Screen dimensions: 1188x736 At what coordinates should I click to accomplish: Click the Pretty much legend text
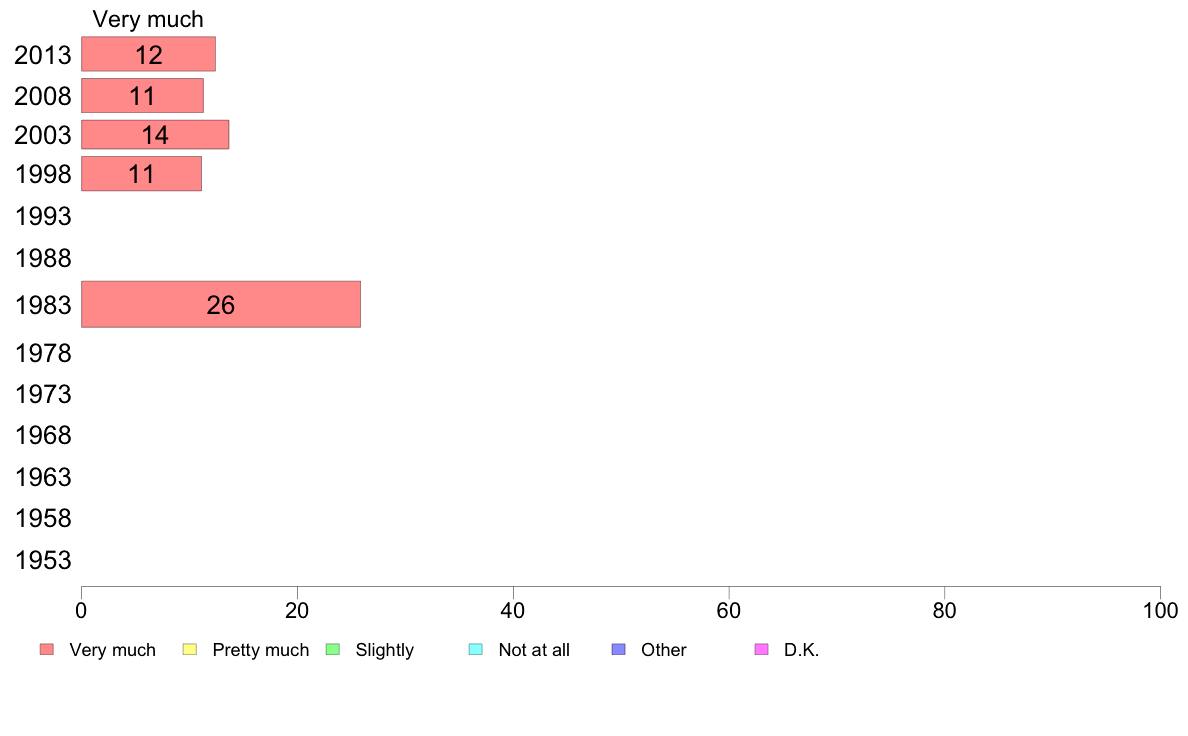261,650
